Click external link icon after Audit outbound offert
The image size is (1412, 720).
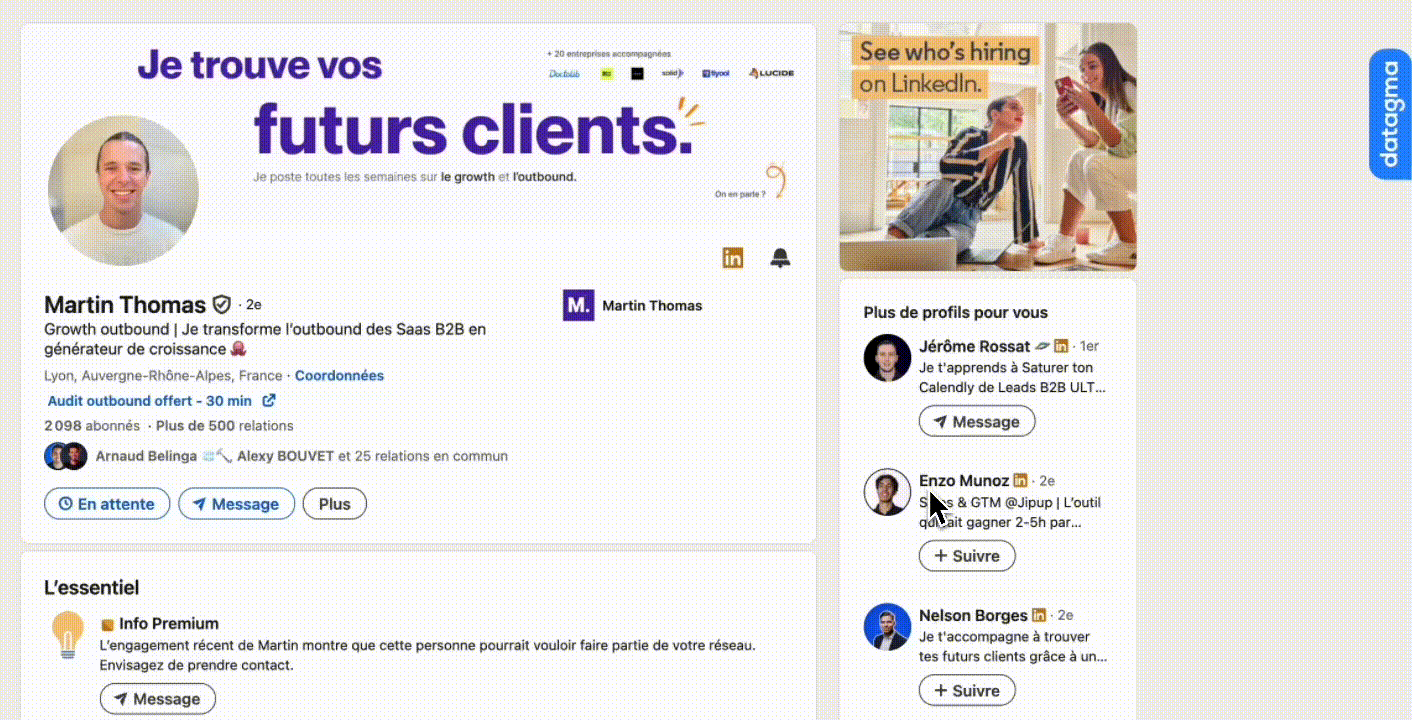(x=269, y=401)
